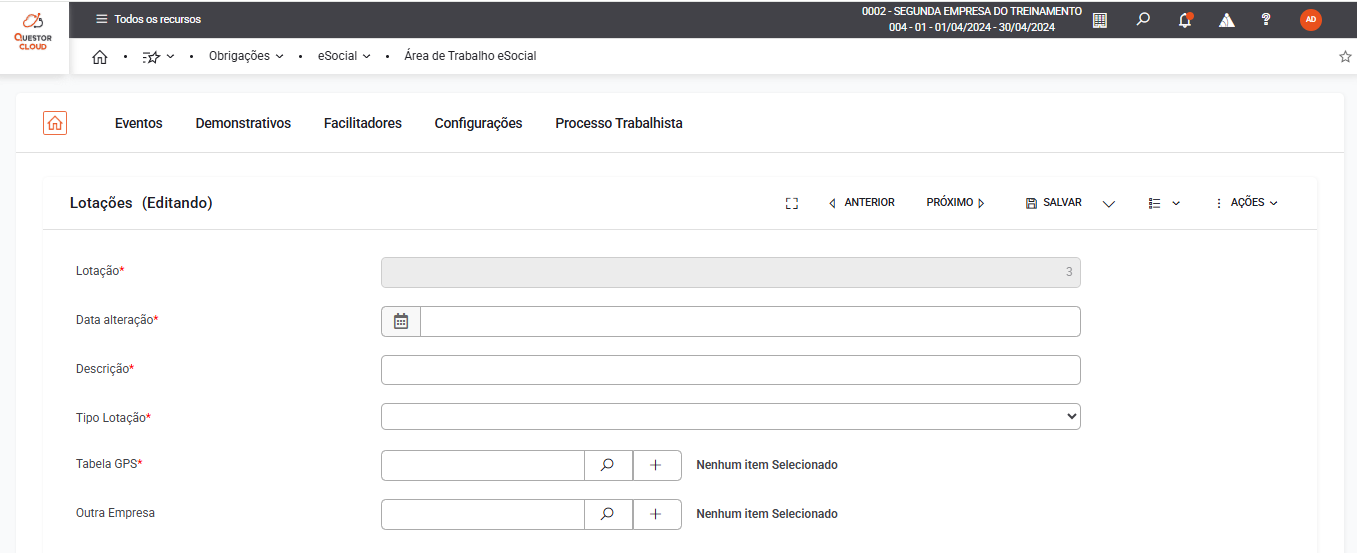Click the ANTERIOR button
Viewport: 1357px width, 553px height.
(862, 203)
